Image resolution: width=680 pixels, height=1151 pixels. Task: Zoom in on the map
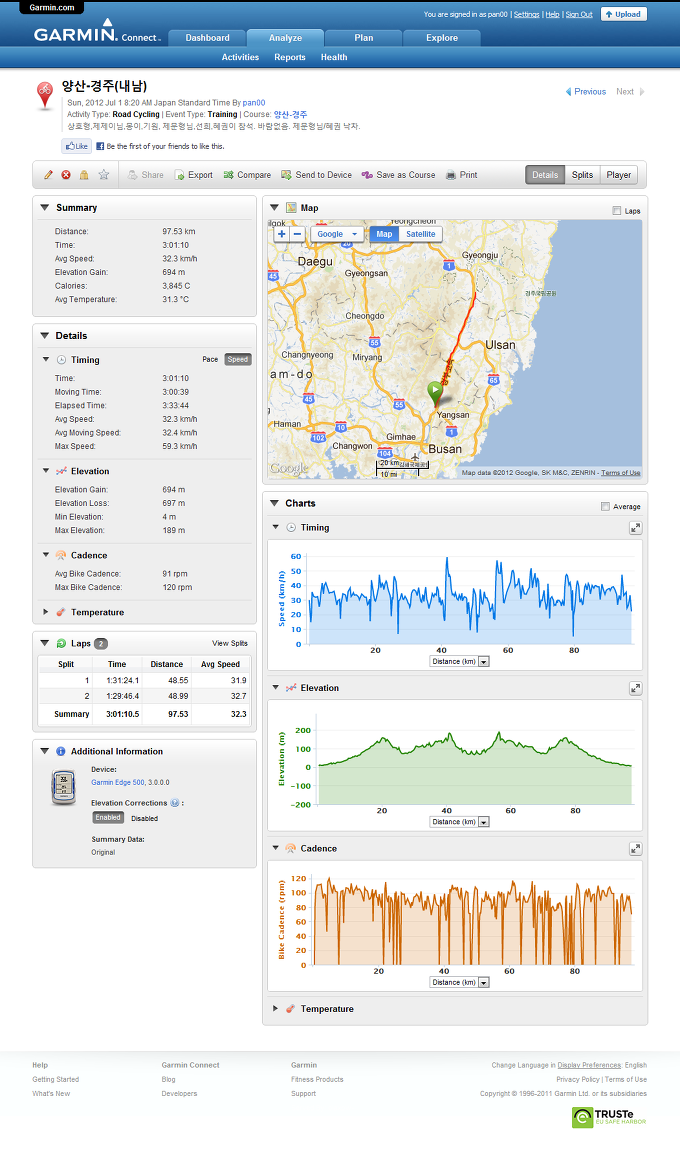click(281, 234)
